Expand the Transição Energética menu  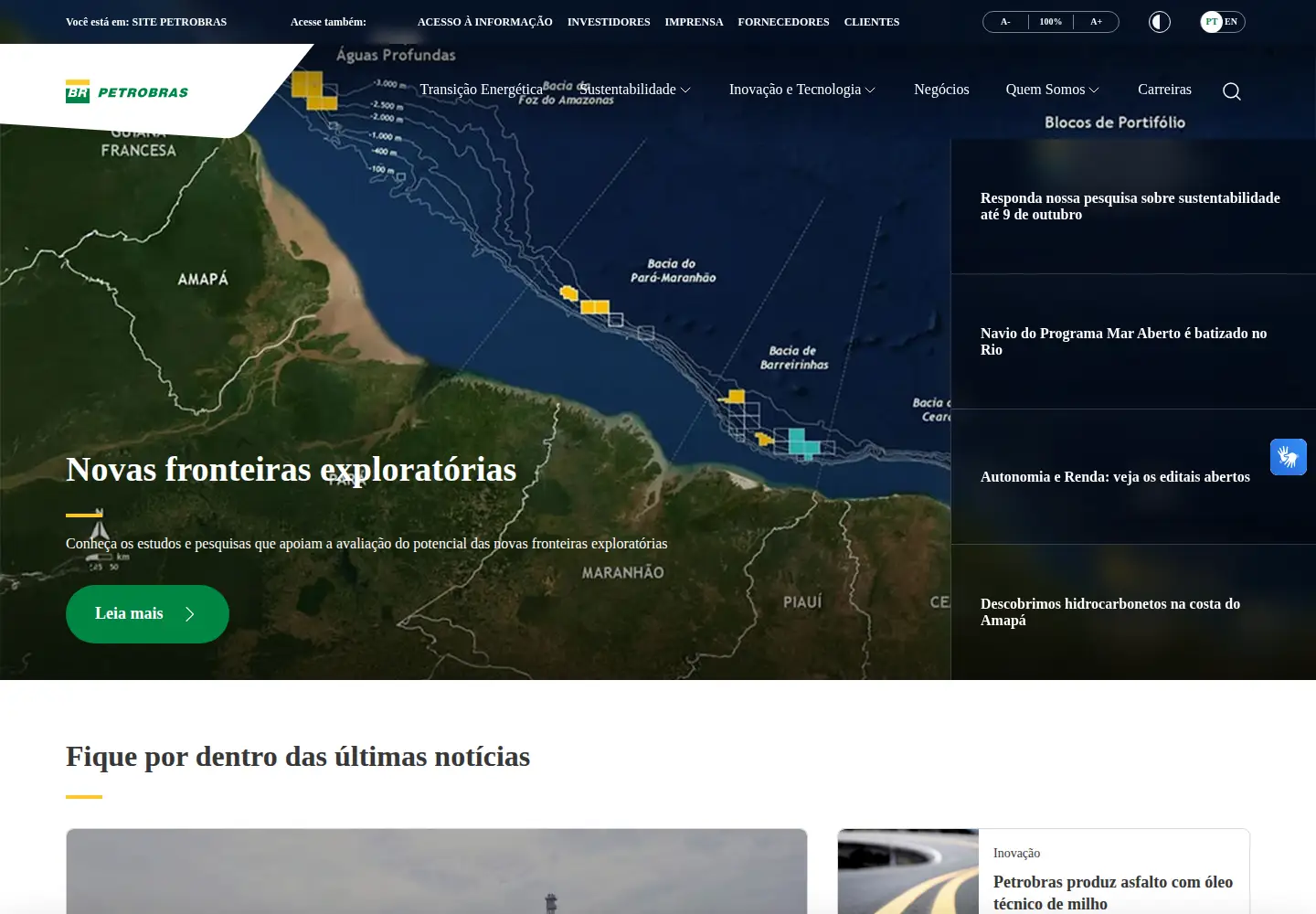[x=482, y=90]
